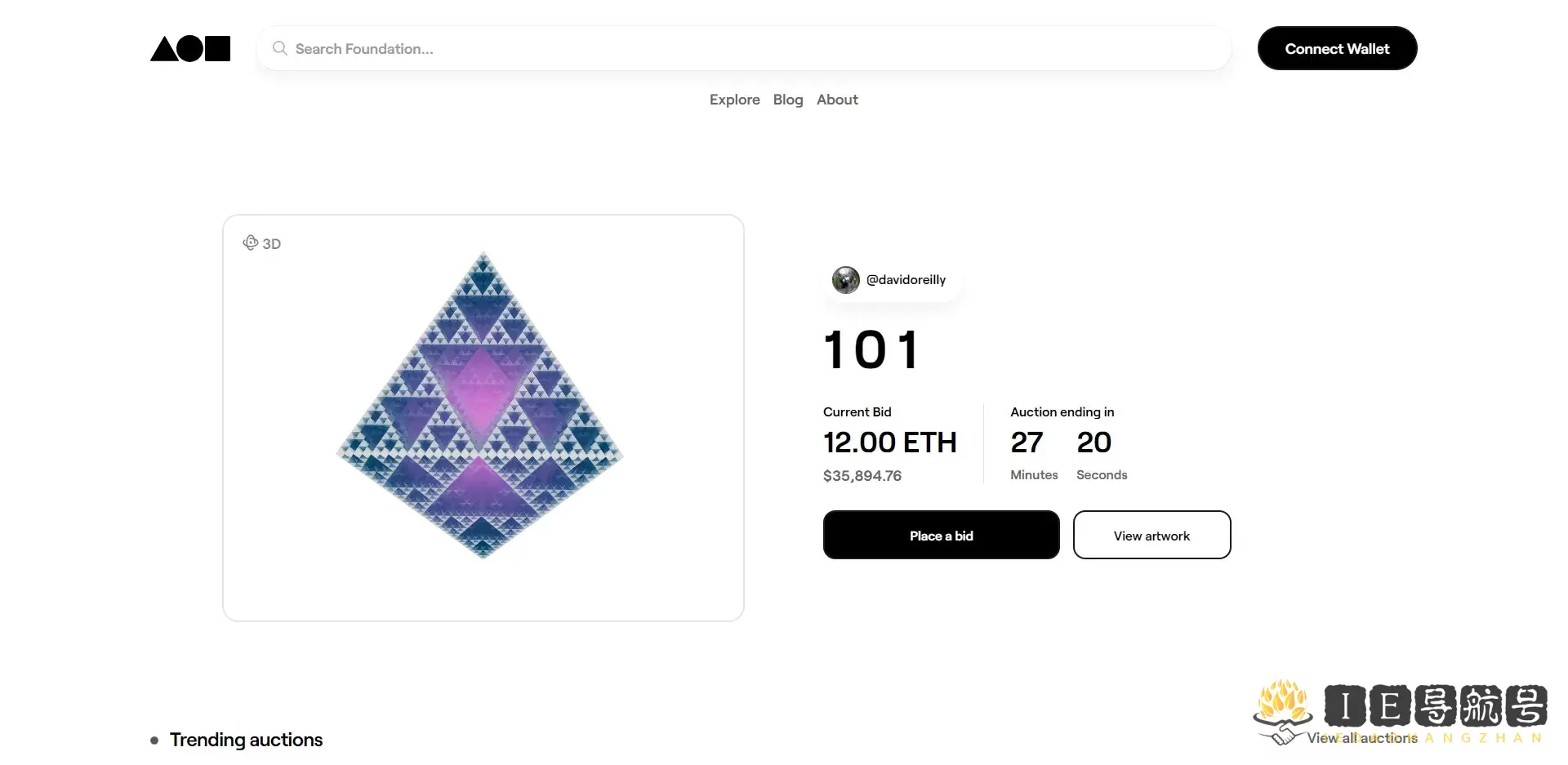
Task: Click the auction countdown minutes value
Action: (x=1027, y=443)
